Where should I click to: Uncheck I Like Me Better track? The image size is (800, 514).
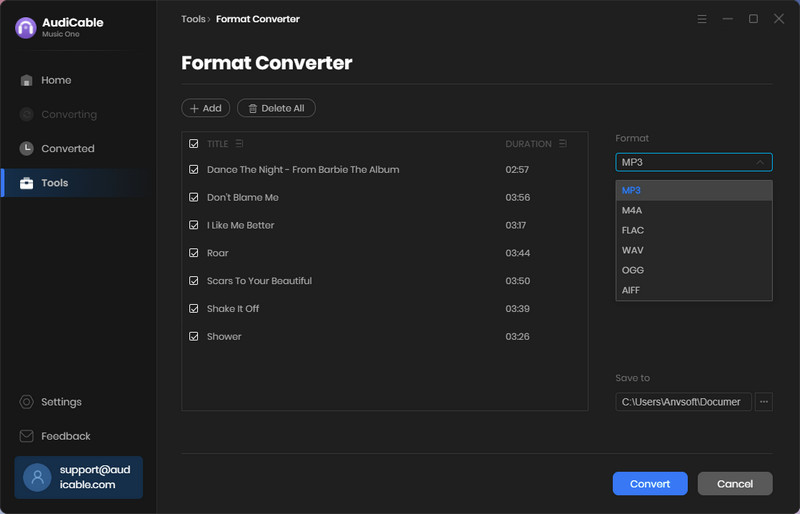(x=194, y=225)
